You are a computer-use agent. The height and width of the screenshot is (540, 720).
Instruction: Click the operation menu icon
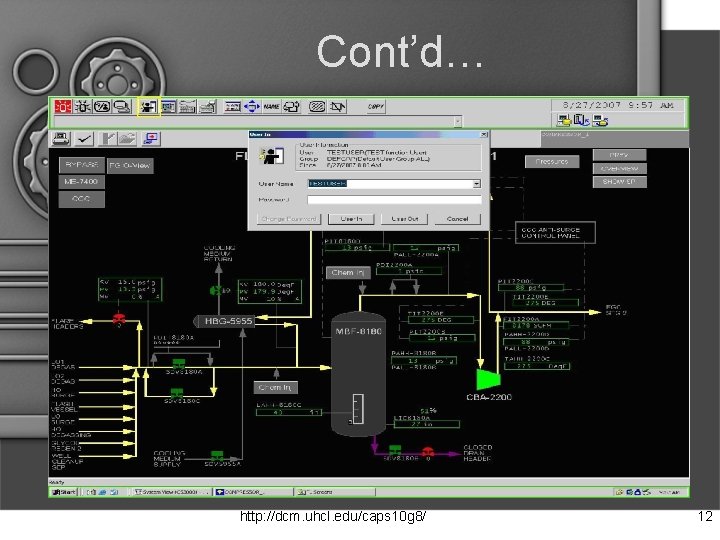pos(187,107)
